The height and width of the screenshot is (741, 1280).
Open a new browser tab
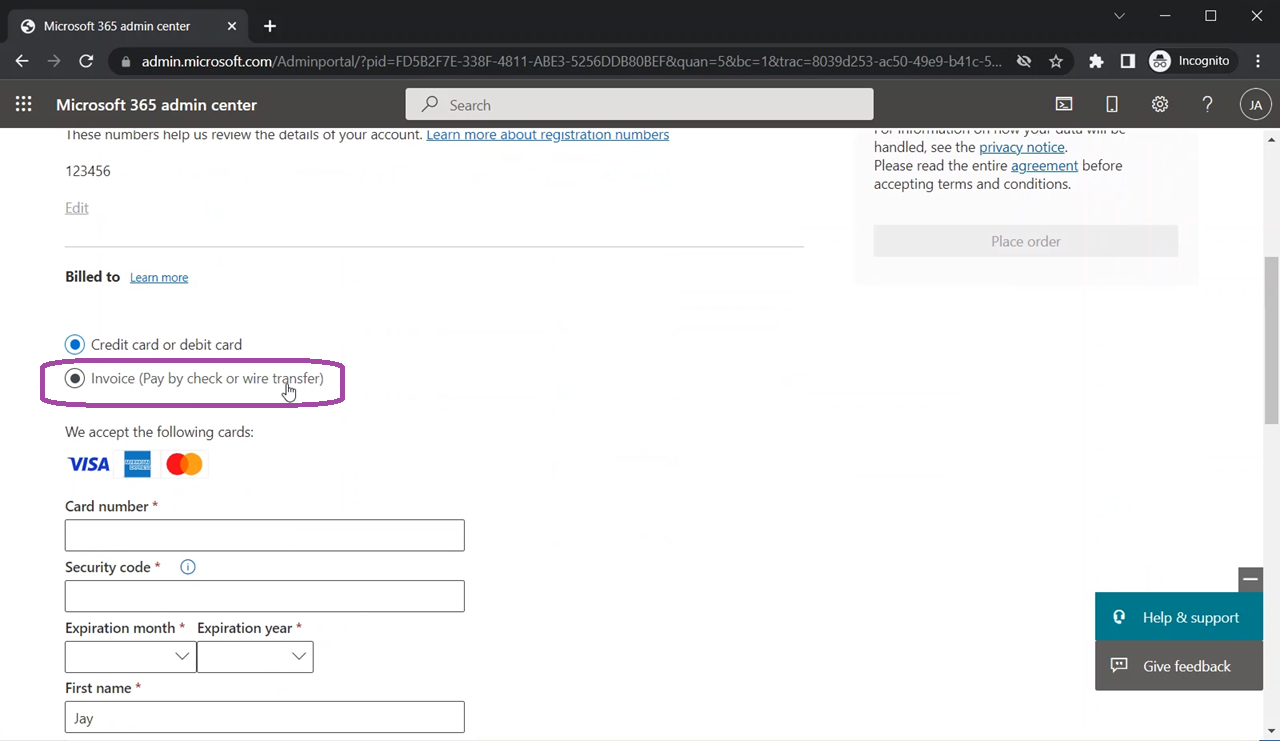pos(270,26)
